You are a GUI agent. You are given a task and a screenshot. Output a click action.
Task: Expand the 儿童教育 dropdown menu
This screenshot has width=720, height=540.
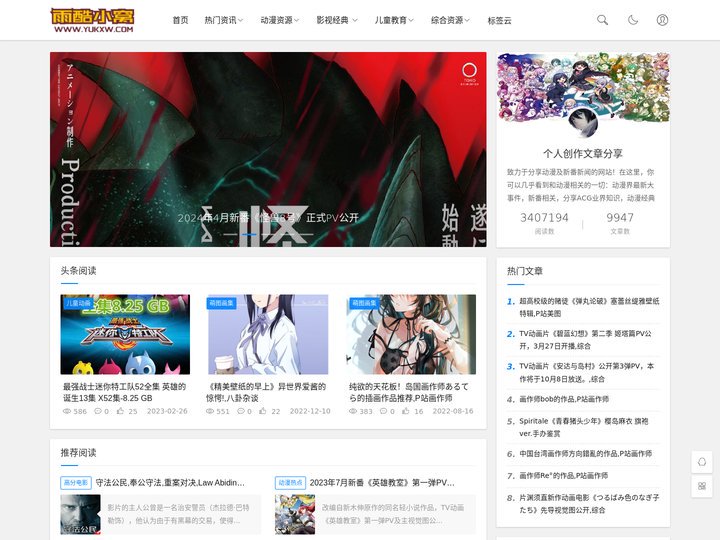coord(394,20)
